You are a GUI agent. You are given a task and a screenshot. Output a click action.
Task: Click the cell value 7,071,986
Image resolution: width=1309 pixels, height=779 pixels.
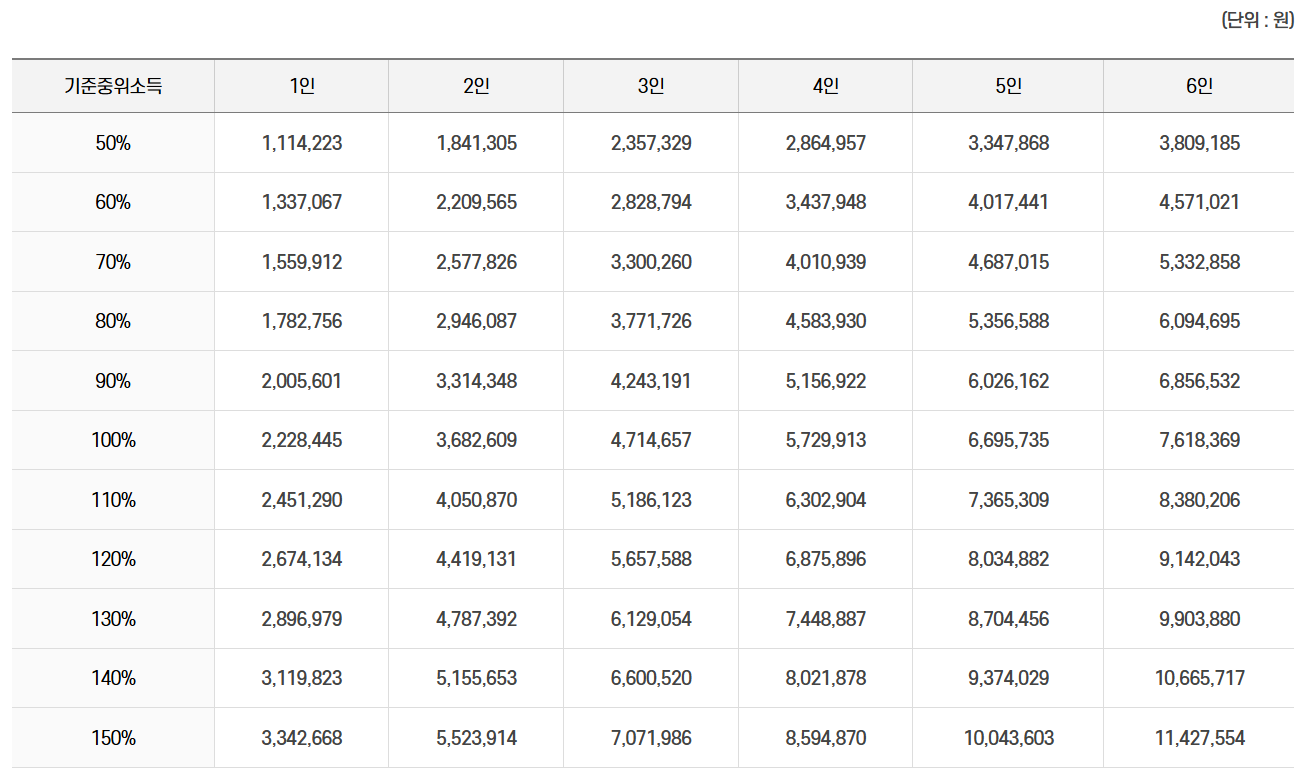click(x=651, y=738)
